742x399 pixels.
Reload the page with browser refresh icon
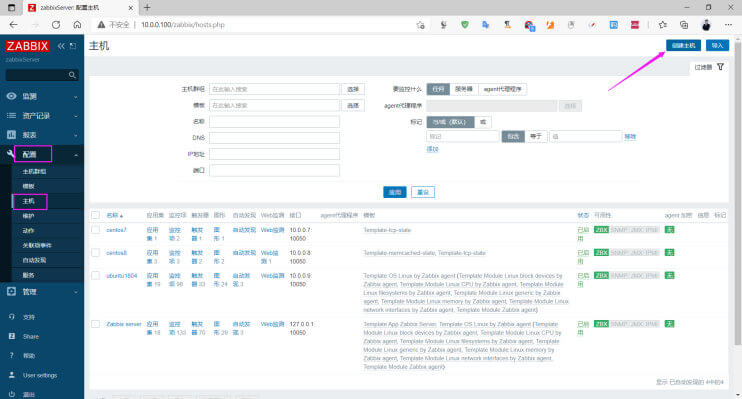(56, 25)
